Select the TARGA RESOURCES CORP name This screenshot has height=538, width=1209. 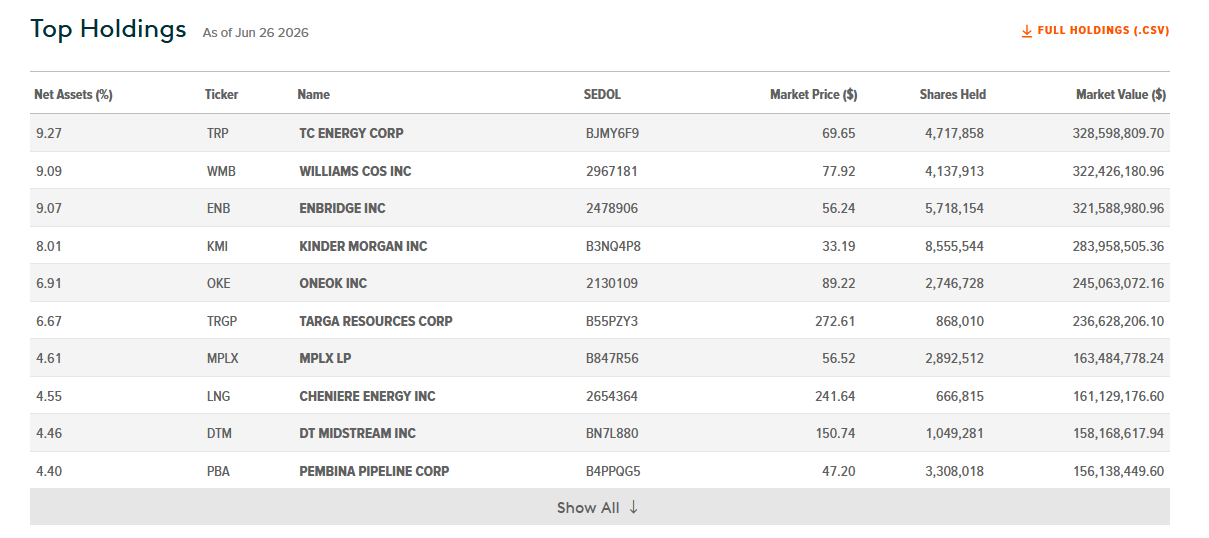coord(376,321)
